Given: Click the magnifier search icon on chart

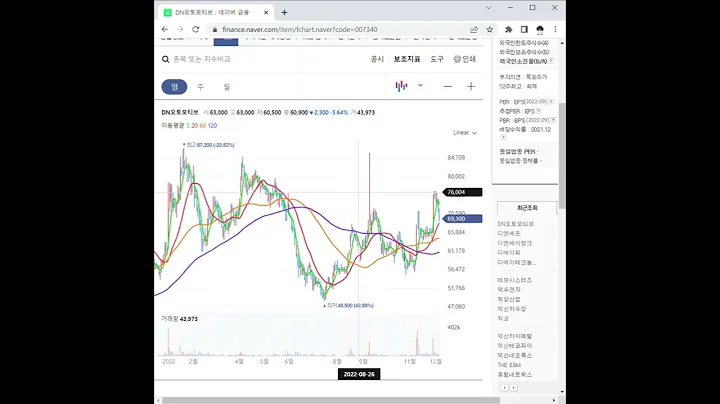Looking at the screenshot, I should (x=165, y=59).
